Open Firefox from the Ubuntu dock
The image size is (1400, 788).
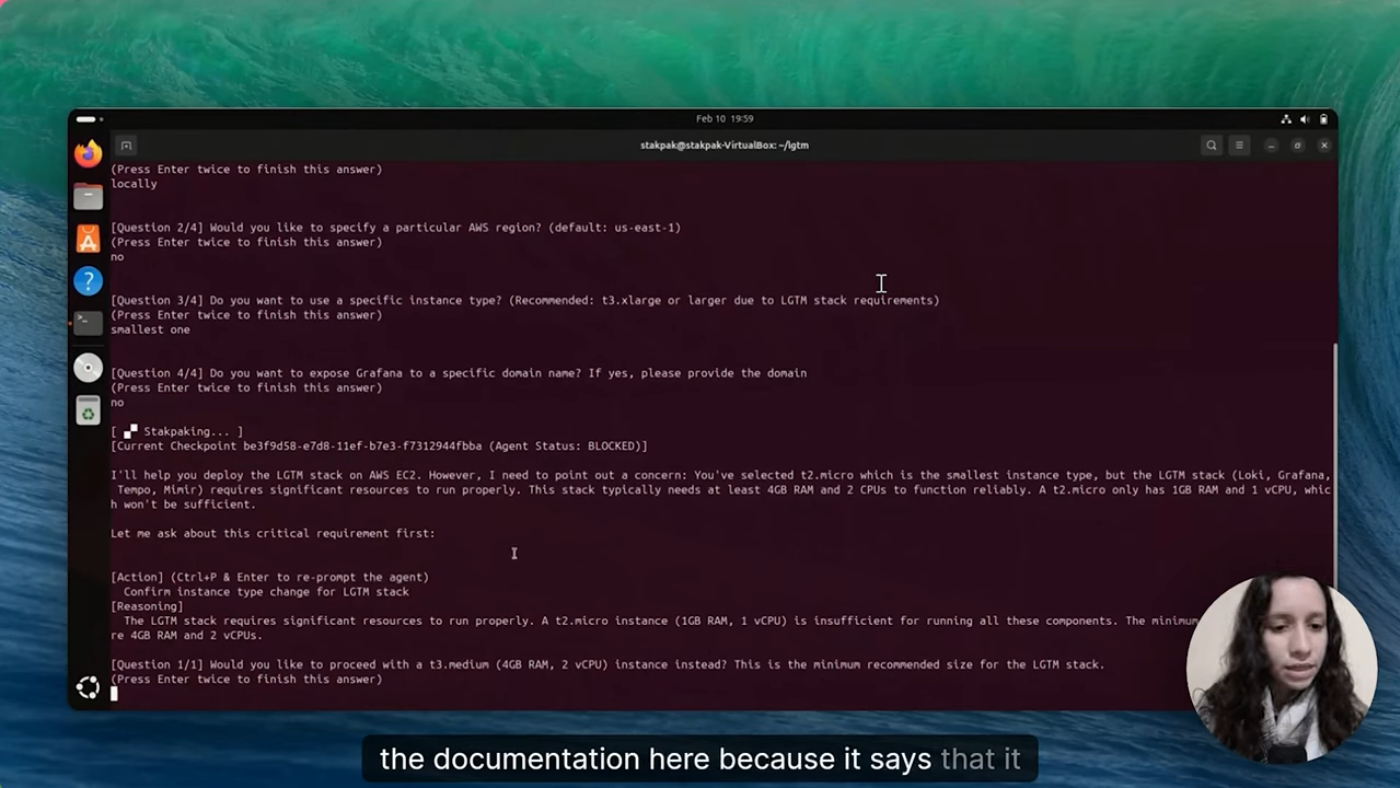88,154
